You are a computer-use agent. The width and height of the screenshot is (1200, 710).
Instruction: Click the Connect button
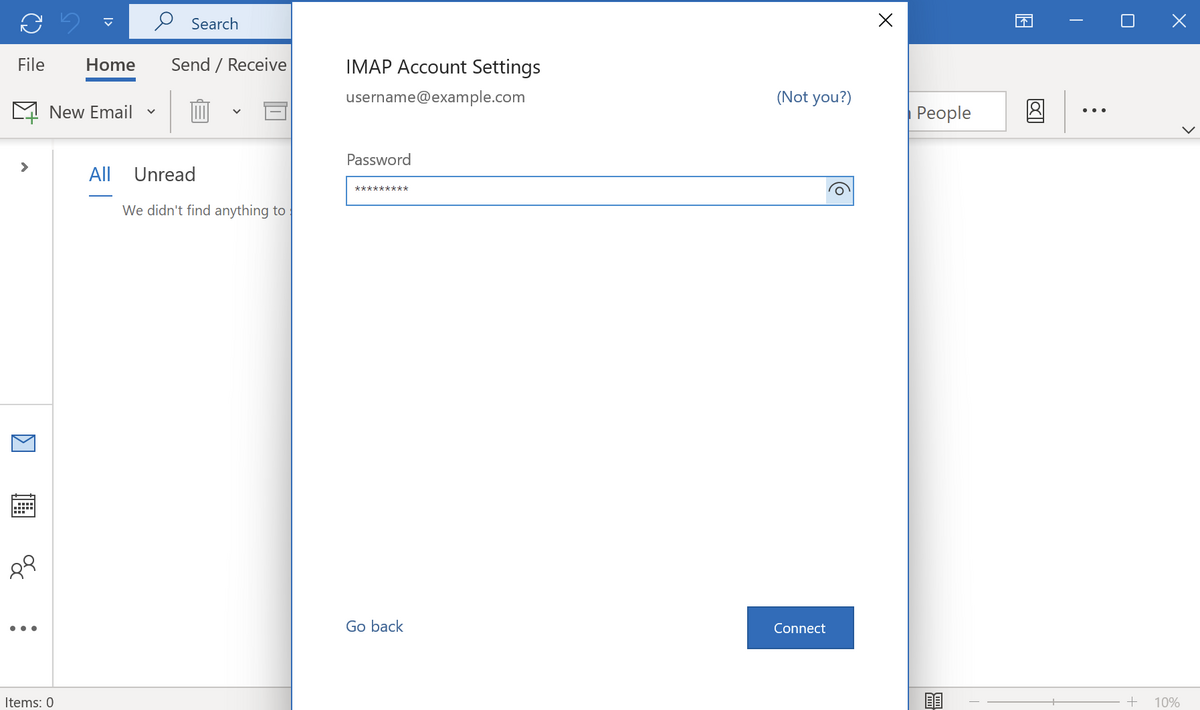[x=800, y=628]
